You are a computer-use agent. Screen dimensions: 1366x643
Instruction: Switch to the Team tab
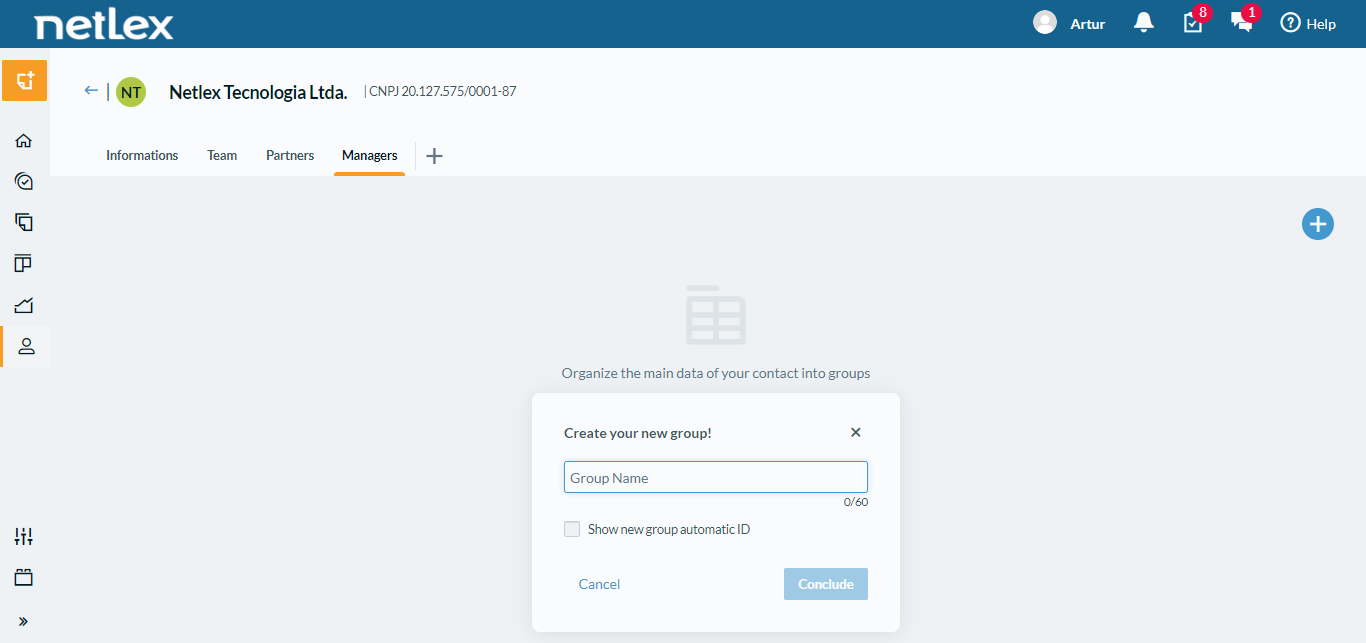[222, 155]
